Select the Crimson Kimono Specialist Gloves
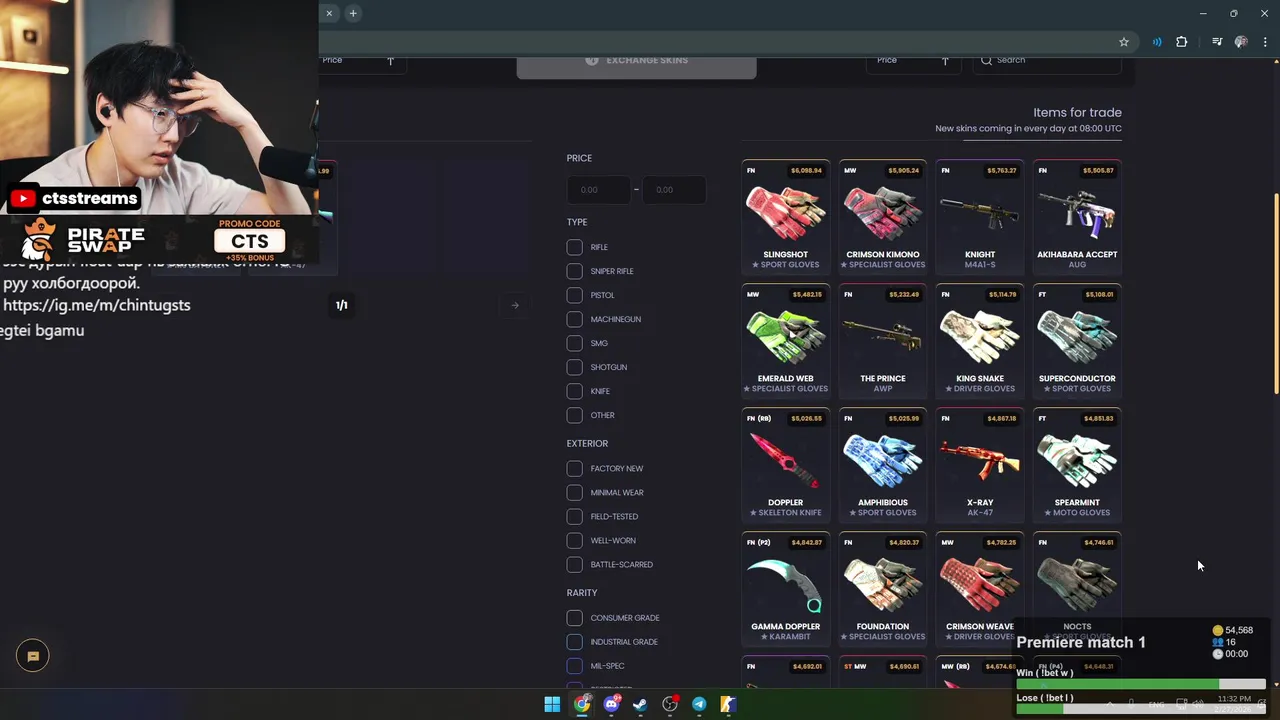Image resolution: width=1280 pixels, height=720 pixels. [882, 217]
